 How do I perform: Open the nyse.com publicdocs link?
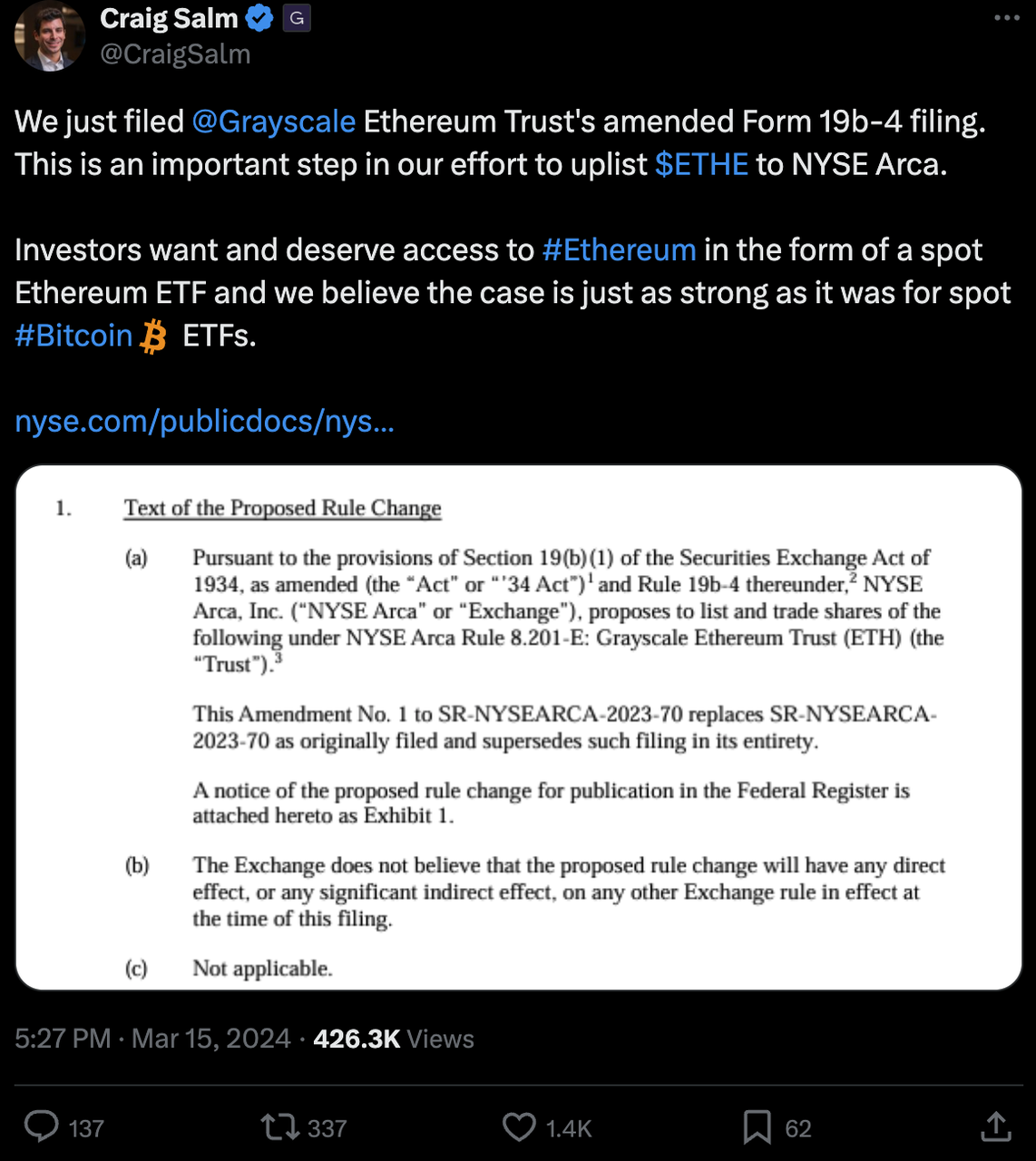205,421
